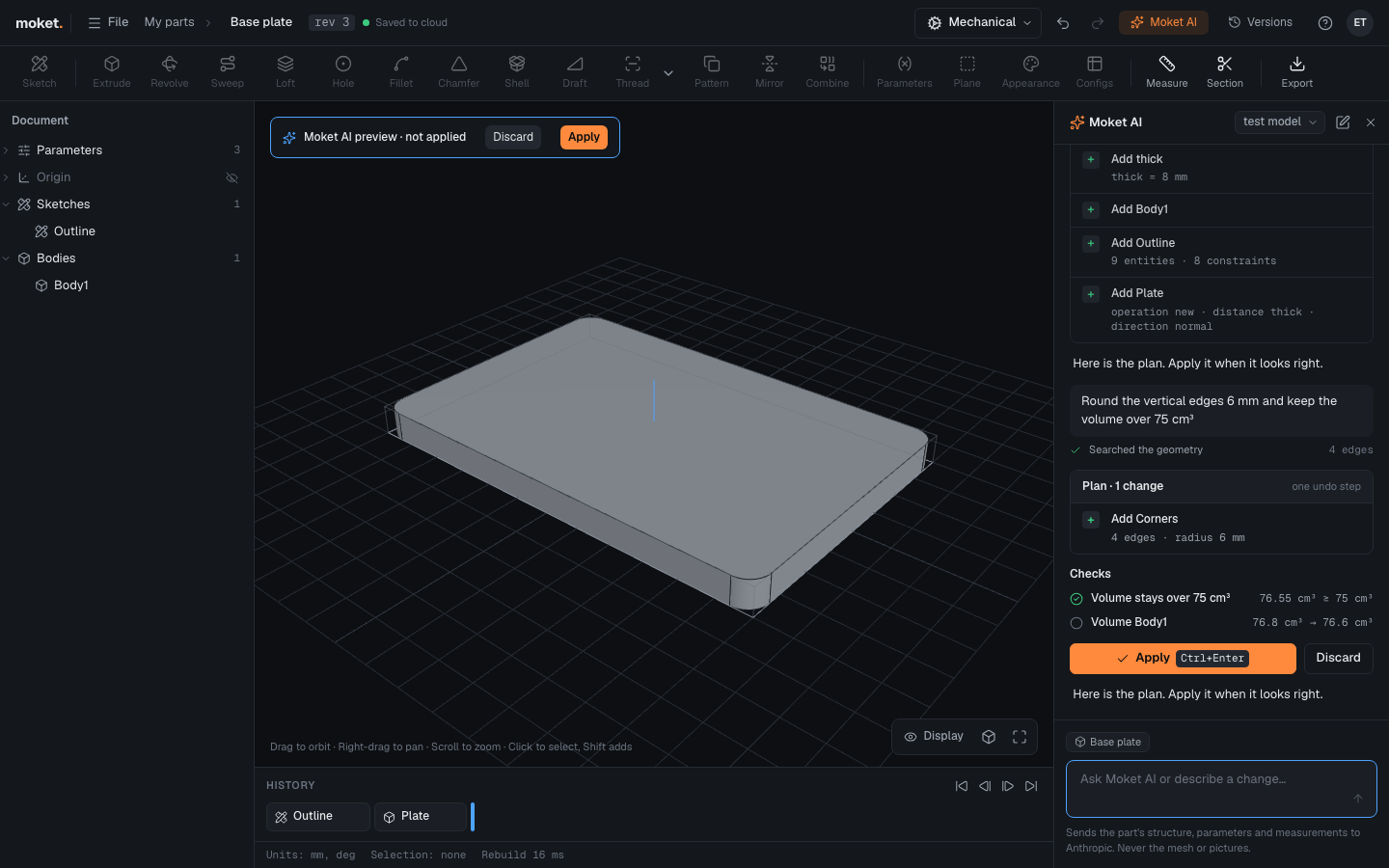Choose the Revolve tool
The width and height of the screenshot is (1389, 868).
pos(170,72)
